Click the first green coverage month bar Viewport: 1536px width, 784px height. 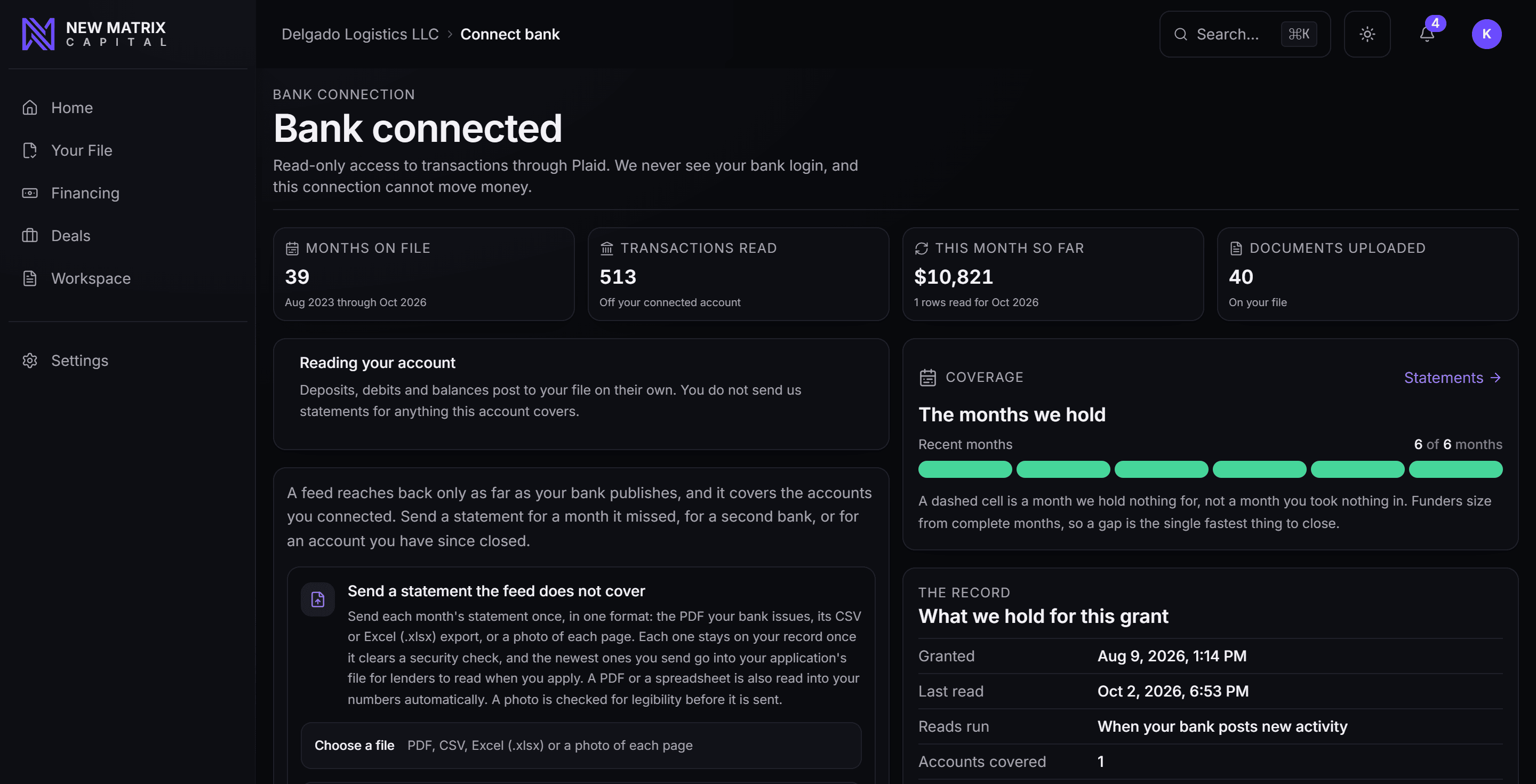click(965, 469)
